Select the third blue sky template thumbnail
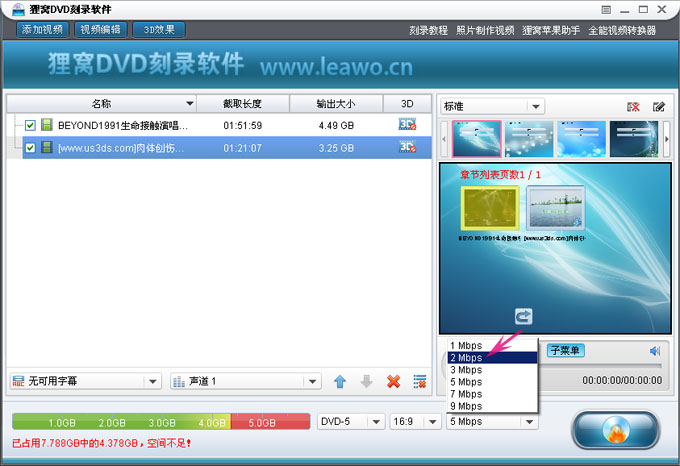The height and width of the screenshot is (466, 680). click(x=581, y=139)
